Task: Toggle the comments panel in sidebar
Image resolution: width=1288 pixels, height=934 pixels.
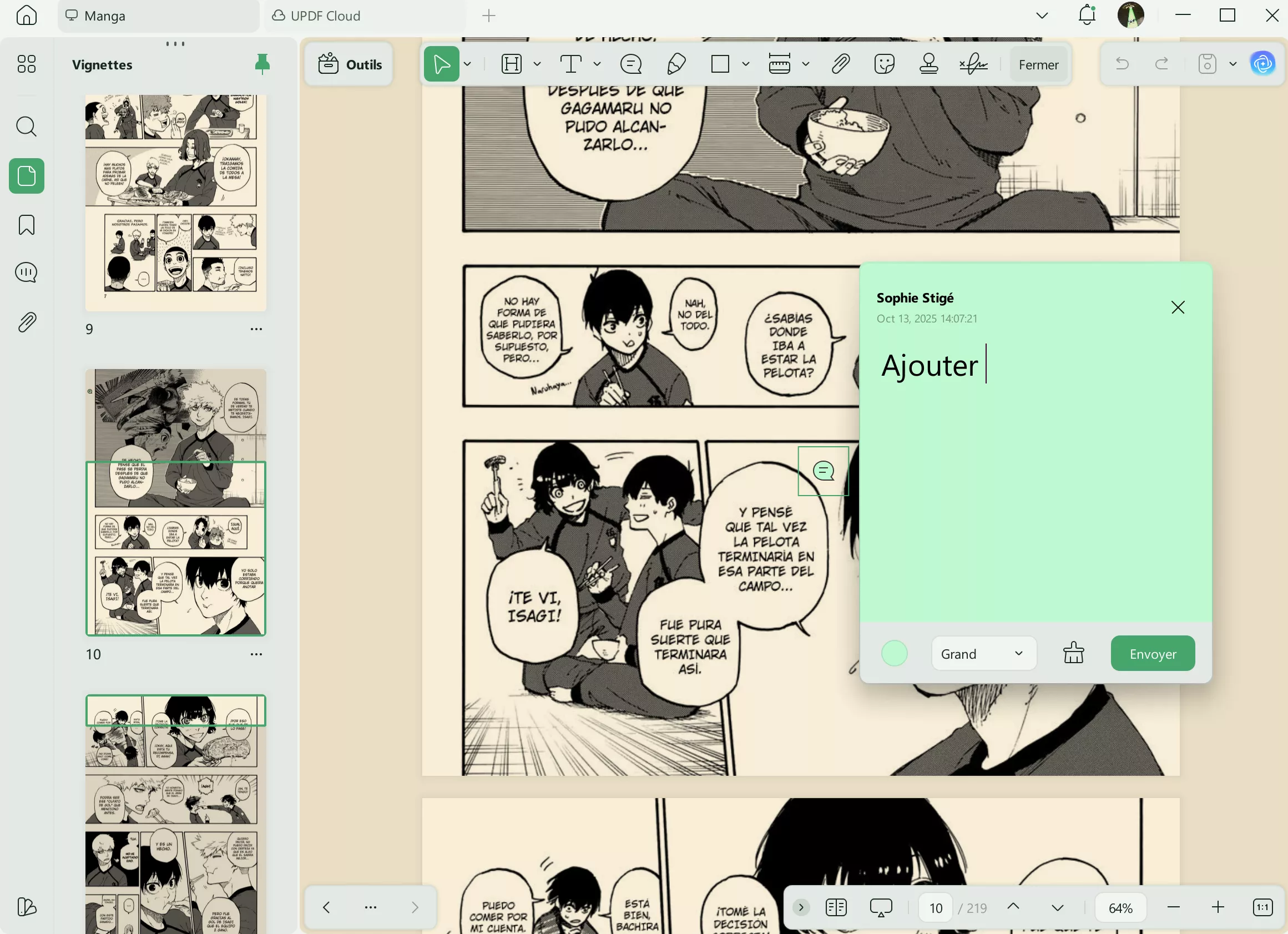Action: pyautogui.click(x=27, y=273)
